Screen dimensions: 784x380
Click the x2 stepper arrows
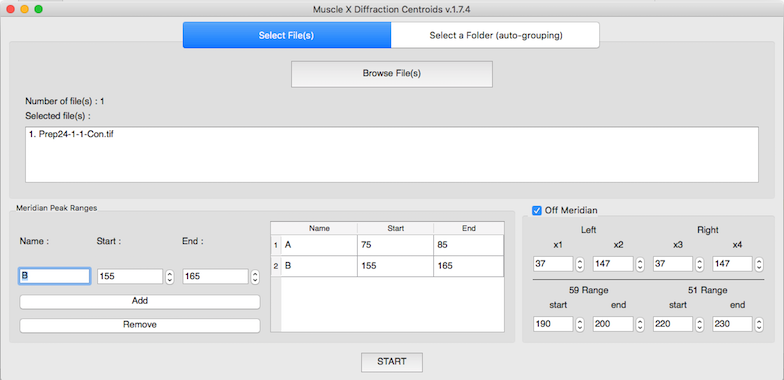[x=640, y=264]
